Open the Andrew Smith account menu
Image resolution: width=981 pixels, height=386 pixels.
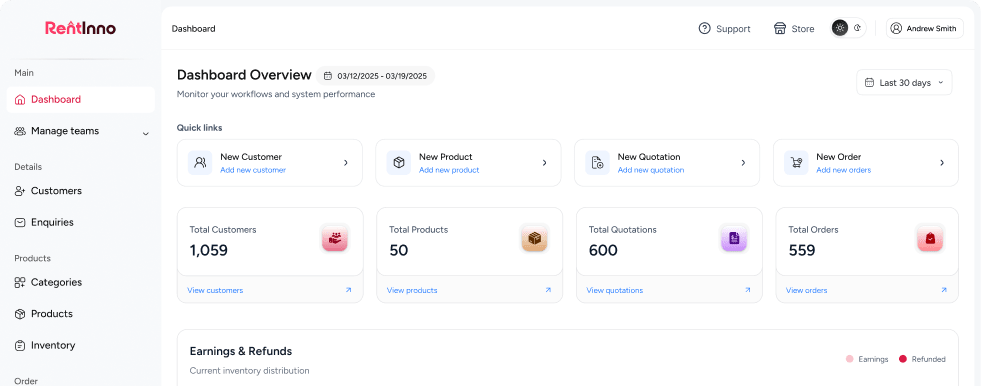click(925, 28)
